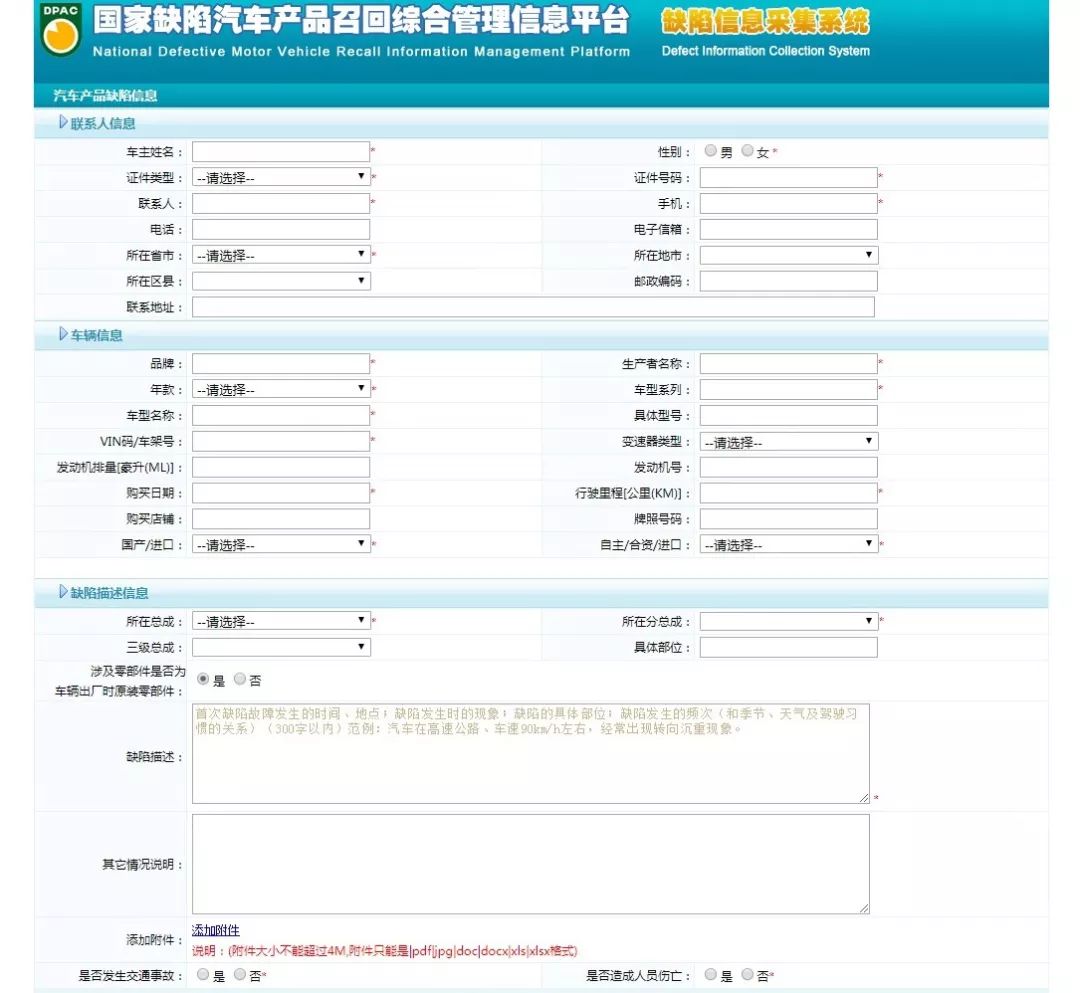Open the 所在区县 dropdown

point(281,281)
